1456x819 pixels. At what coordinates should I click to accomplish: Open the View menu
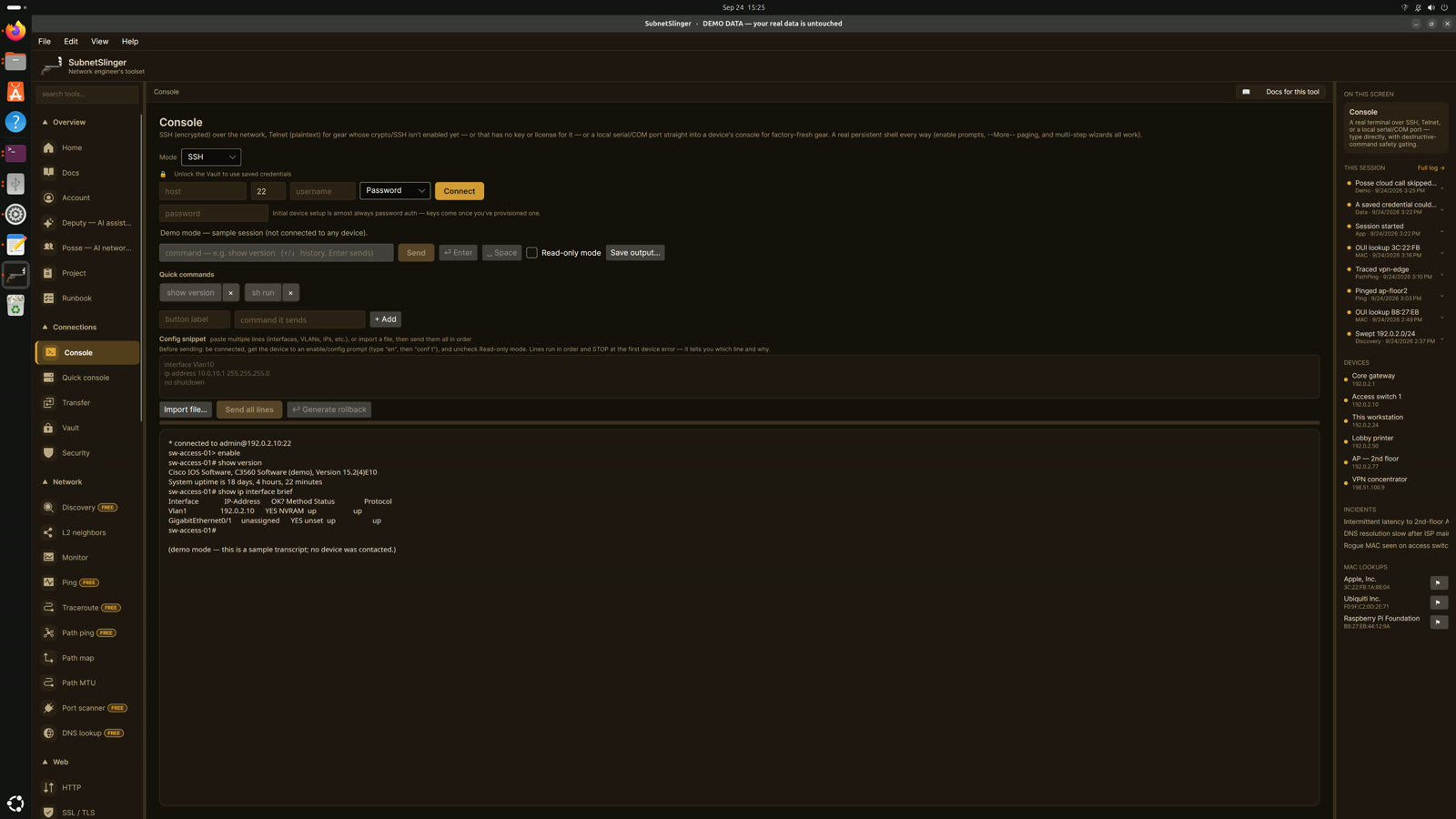99,42
